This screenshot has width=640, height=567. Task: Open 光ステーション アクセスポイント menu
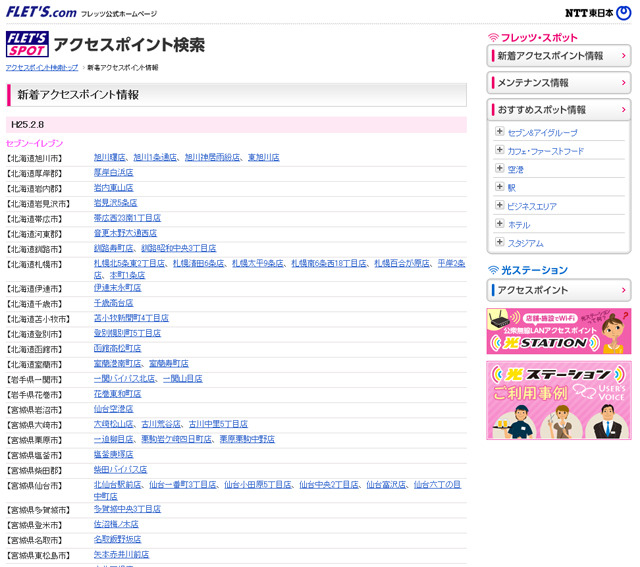click(559, 290)
